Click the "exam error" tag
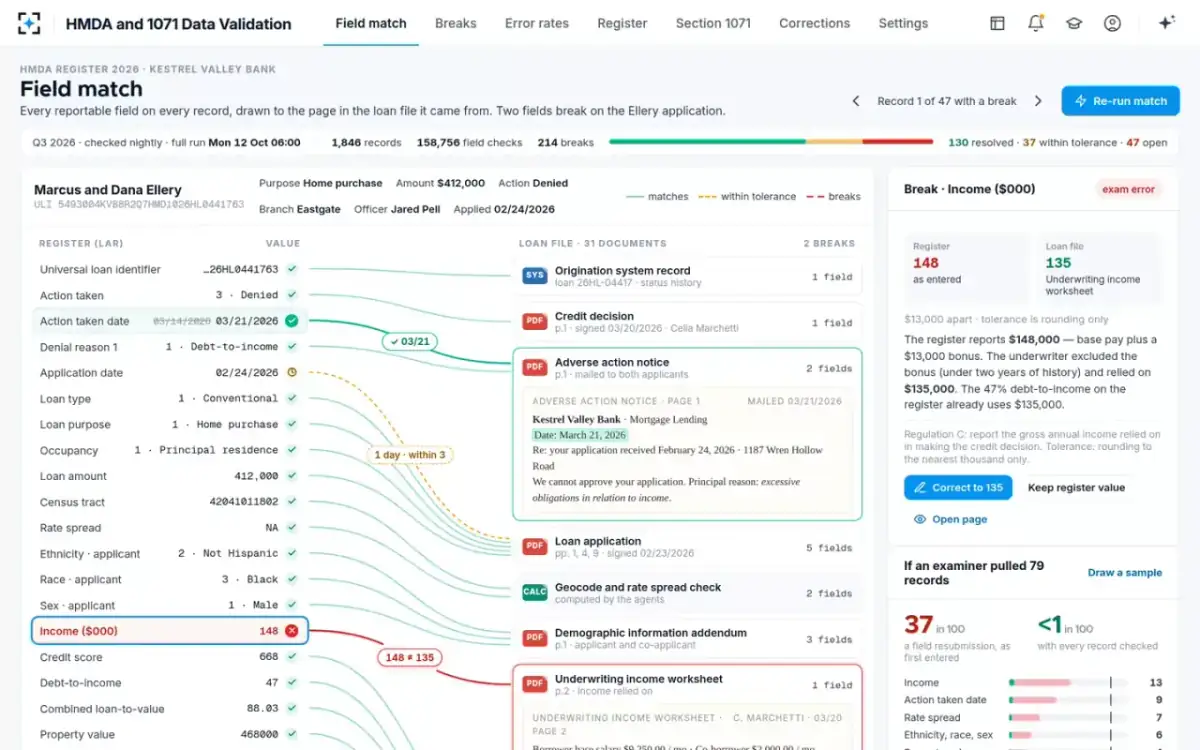1200x750 pixels. tap(1129, 189)
